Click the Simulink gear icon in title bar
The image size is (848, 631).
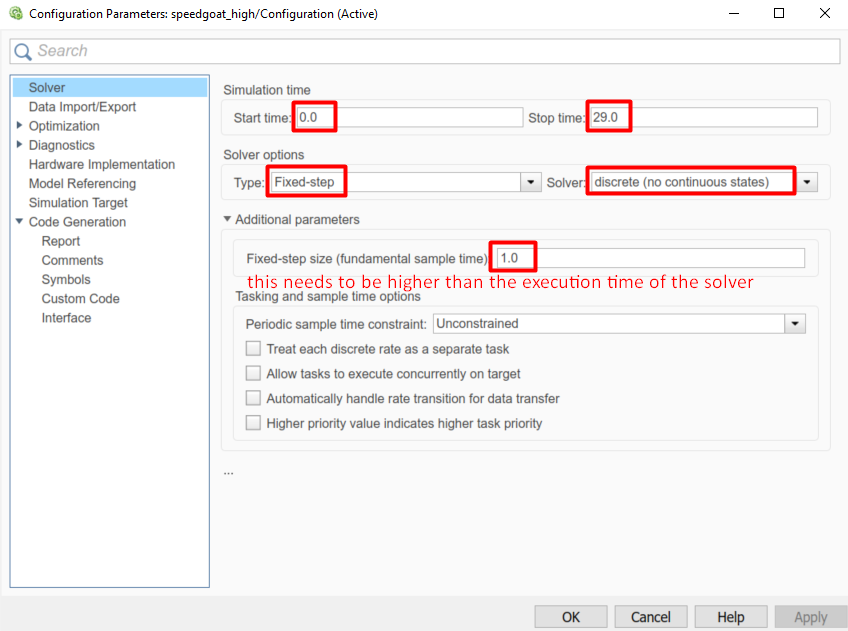tap(15, 14)
